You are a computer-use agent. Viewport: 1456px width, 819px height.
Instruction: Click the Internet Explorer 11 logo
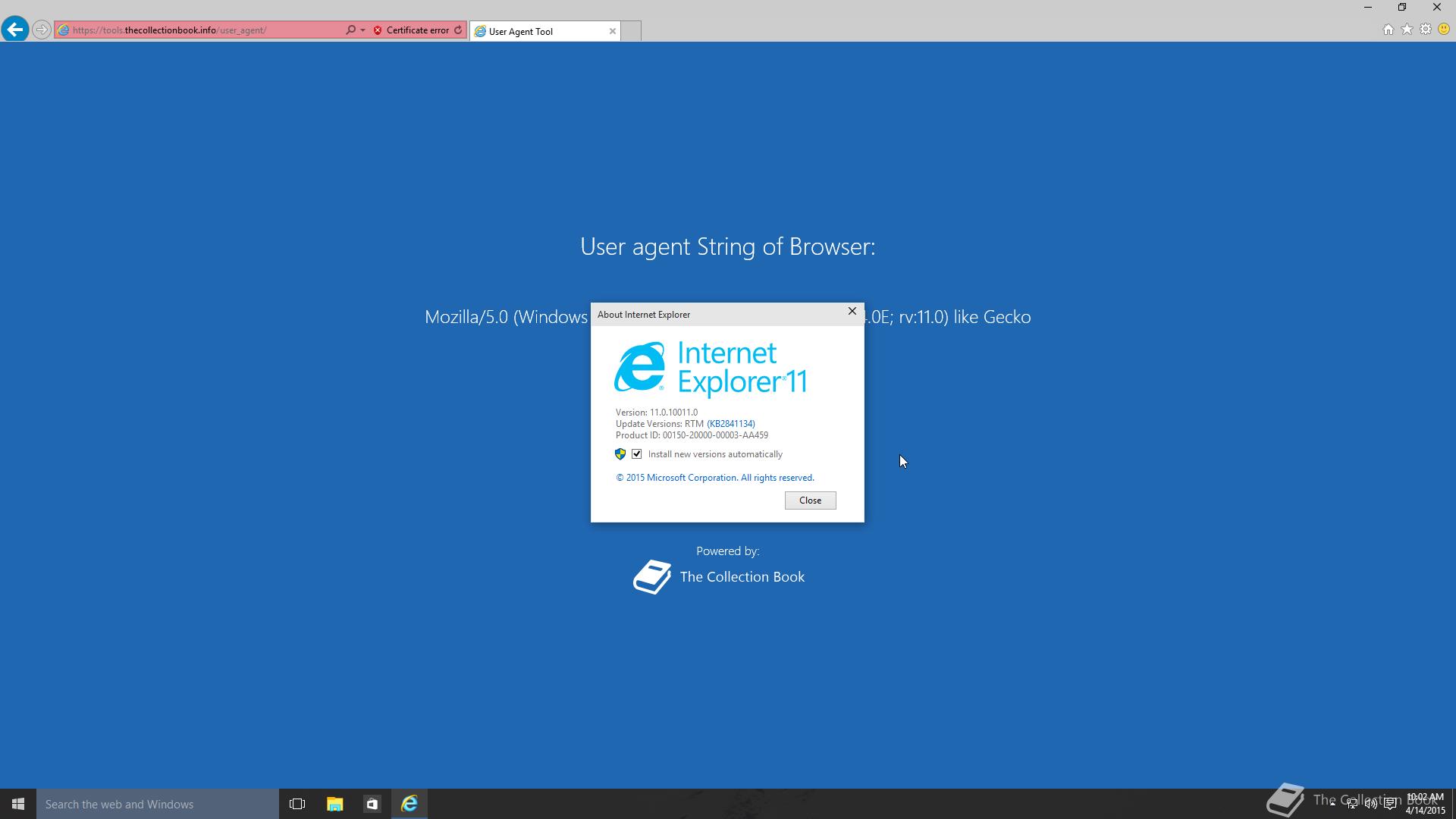click(711, 369)
